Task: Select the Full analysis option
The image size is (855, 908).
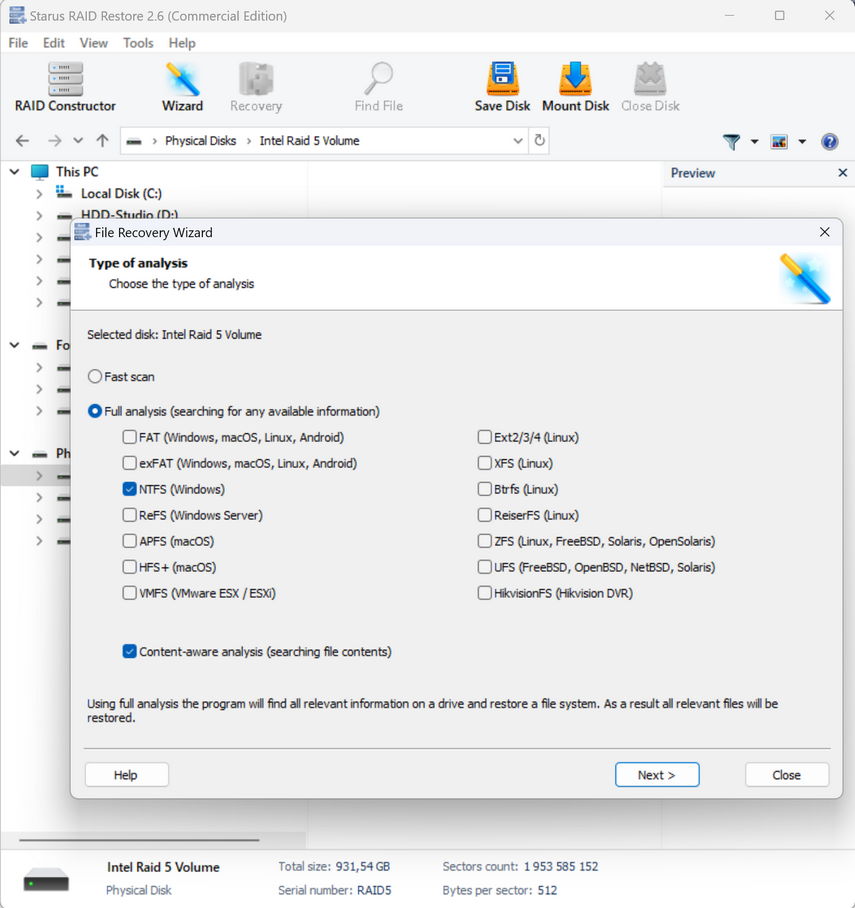Action: click(94, 411)
